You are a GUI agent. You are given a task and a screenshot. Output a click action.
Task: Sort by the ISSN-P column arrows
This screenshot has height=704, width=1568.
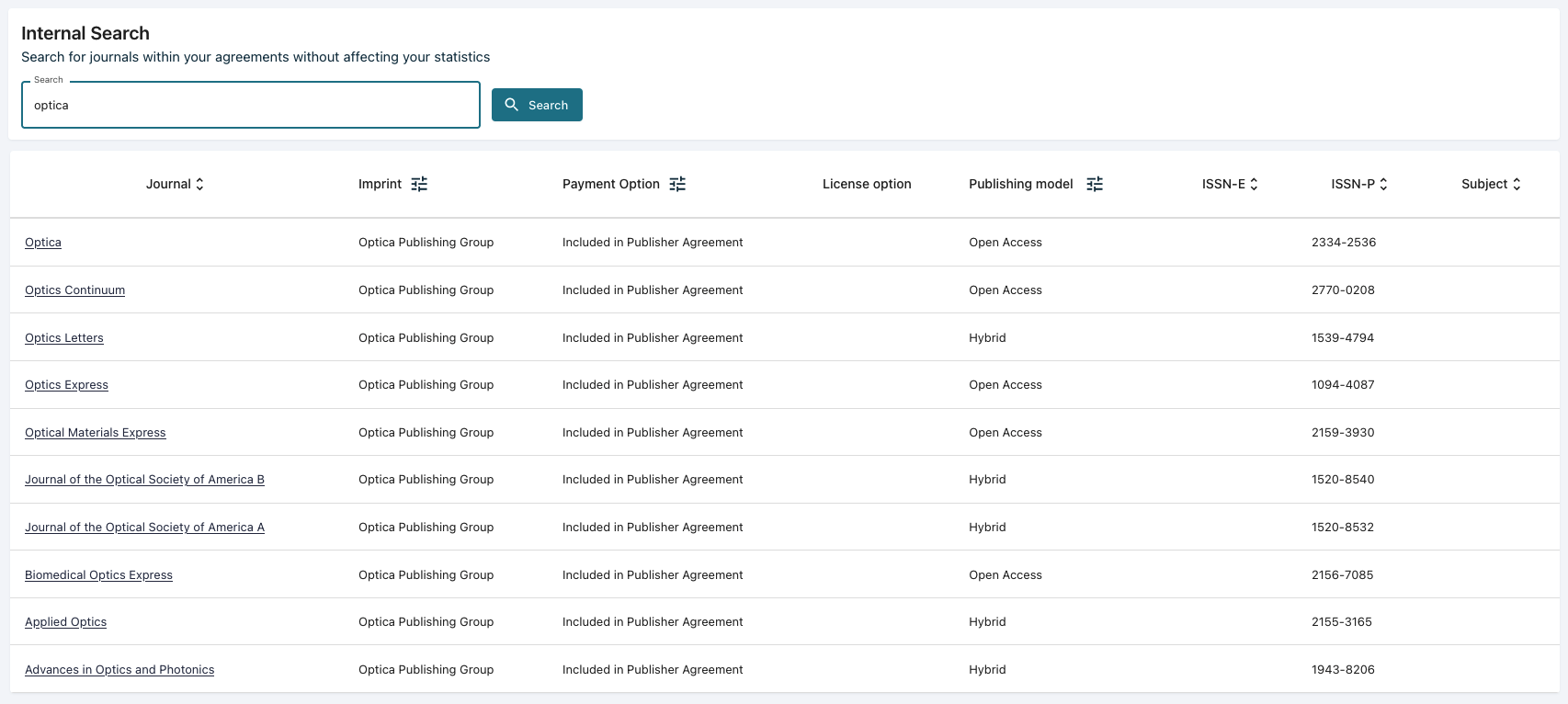(x=1383, y=184)
